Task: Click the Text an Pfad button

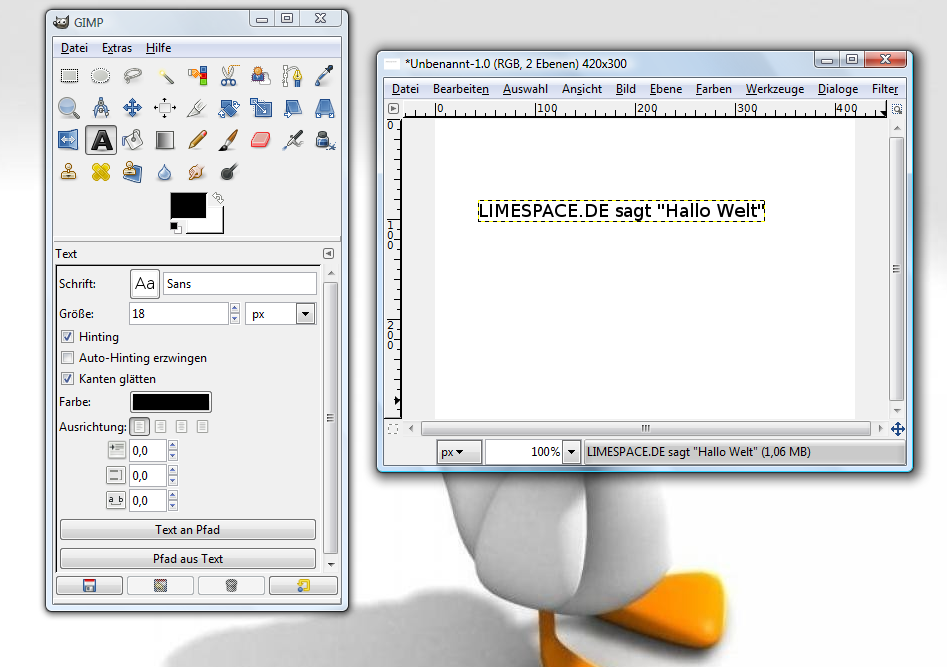Action: click(x=188, y=530)
